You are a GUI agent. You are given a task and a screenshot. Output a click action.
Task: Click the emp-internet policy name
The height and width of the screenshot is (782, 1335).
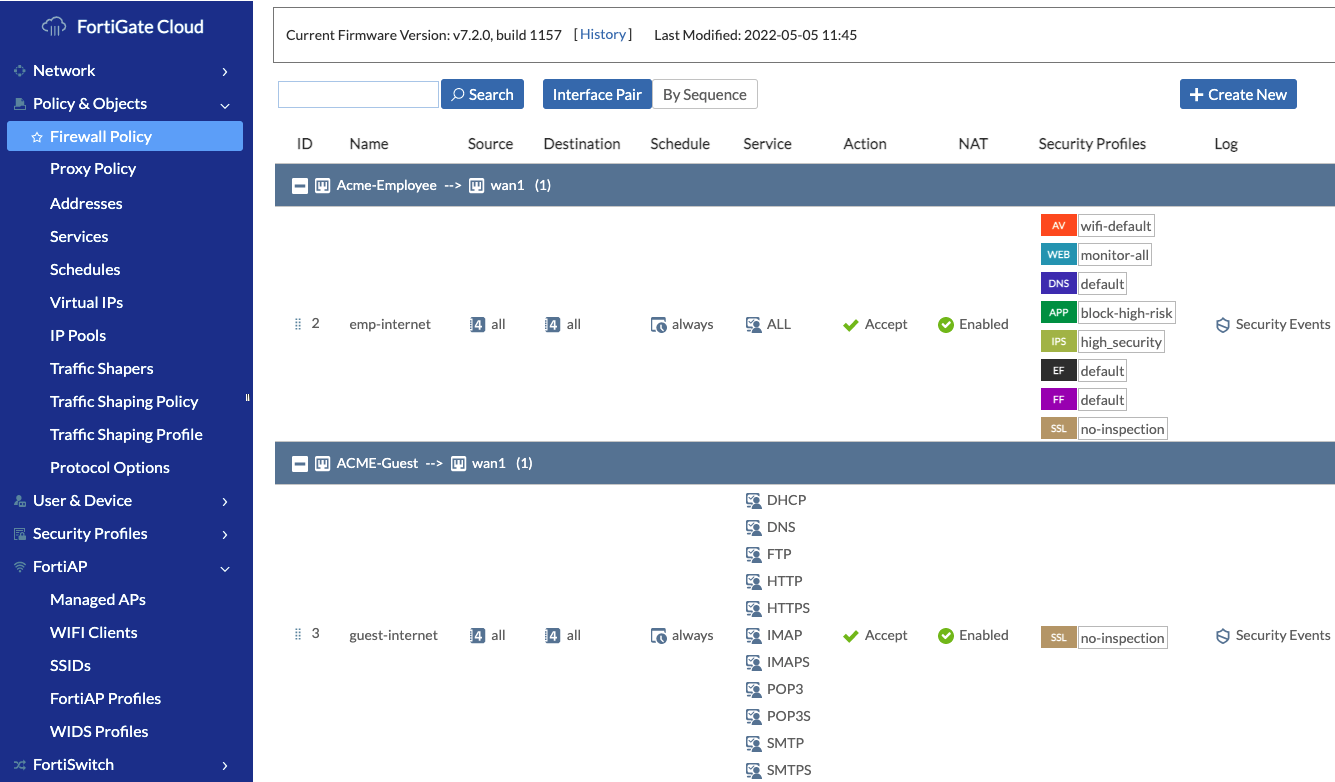[390, 324]
